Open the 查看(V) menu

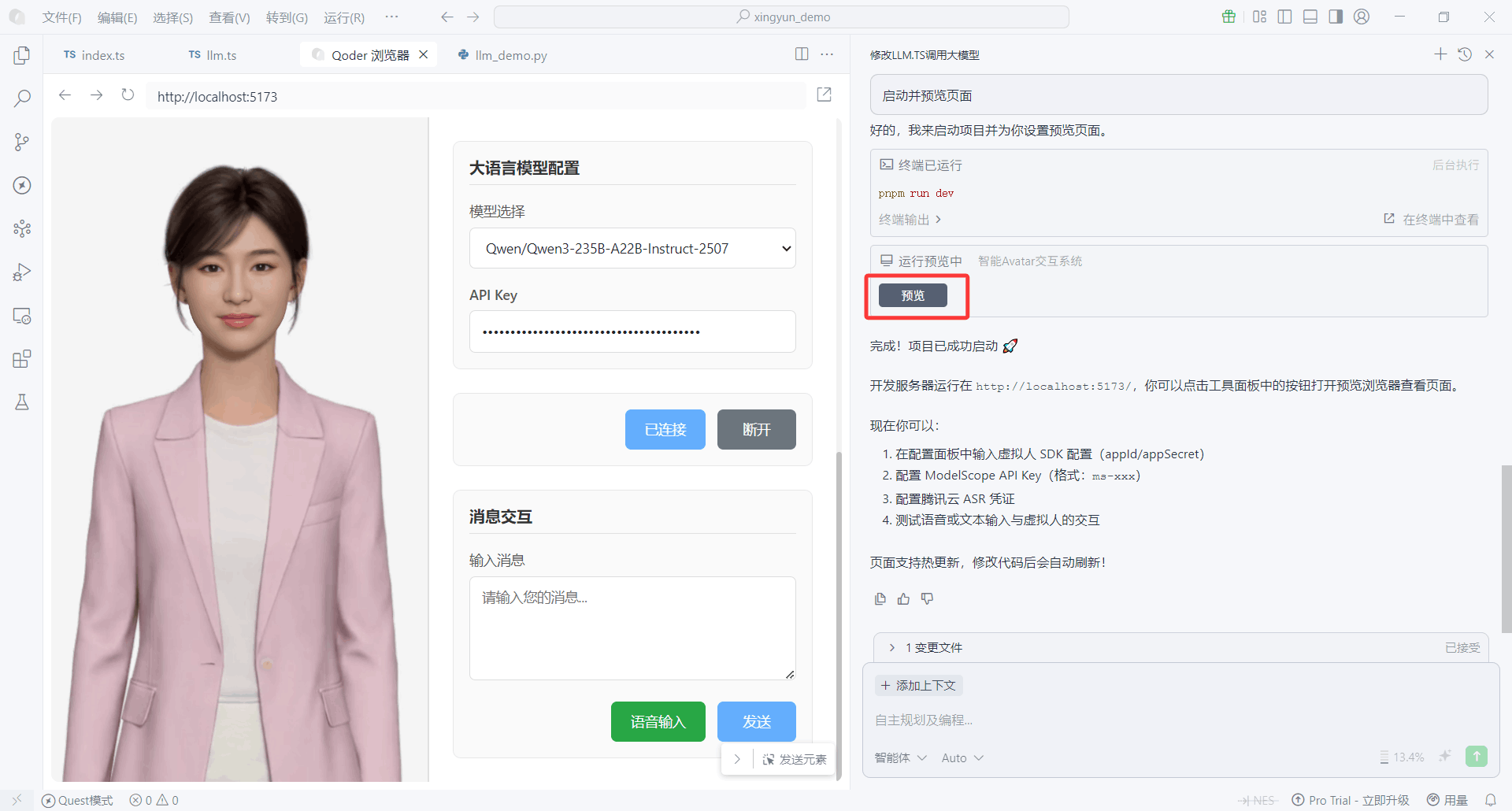pyautogui.click(x=229, y=17)
